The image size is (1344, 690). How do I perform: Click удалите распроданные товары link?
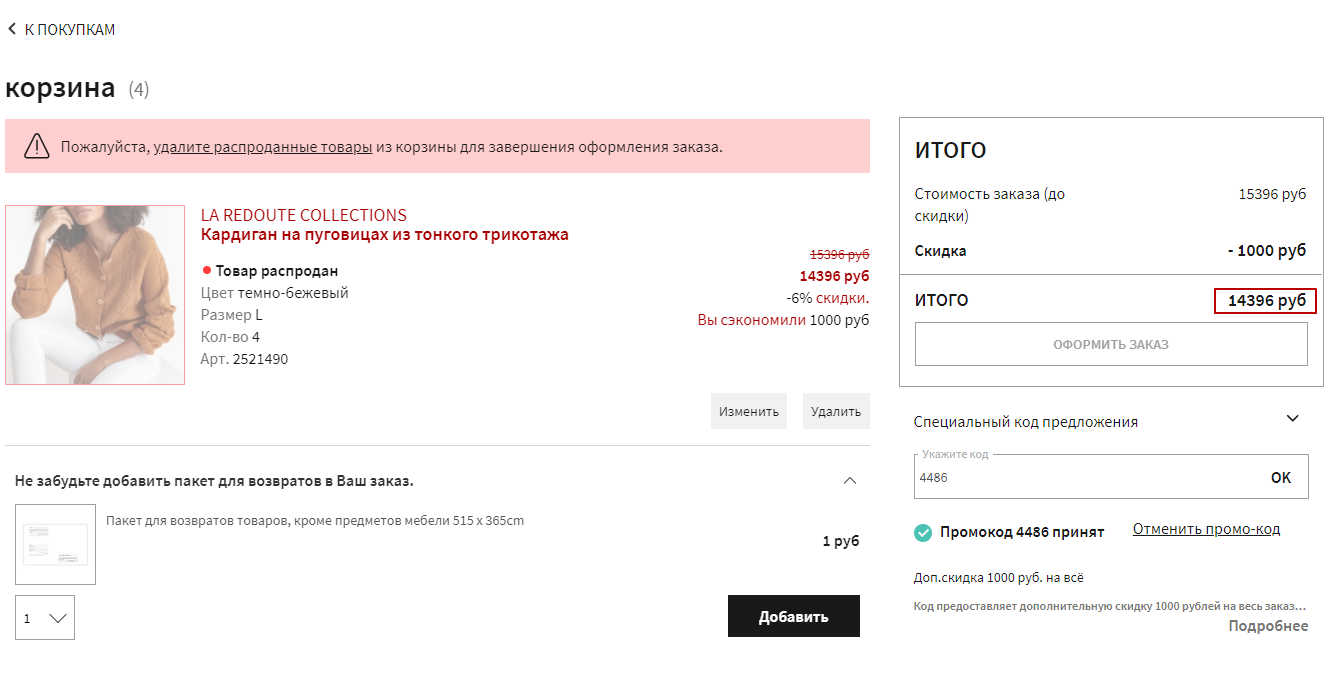pos(263,147)
